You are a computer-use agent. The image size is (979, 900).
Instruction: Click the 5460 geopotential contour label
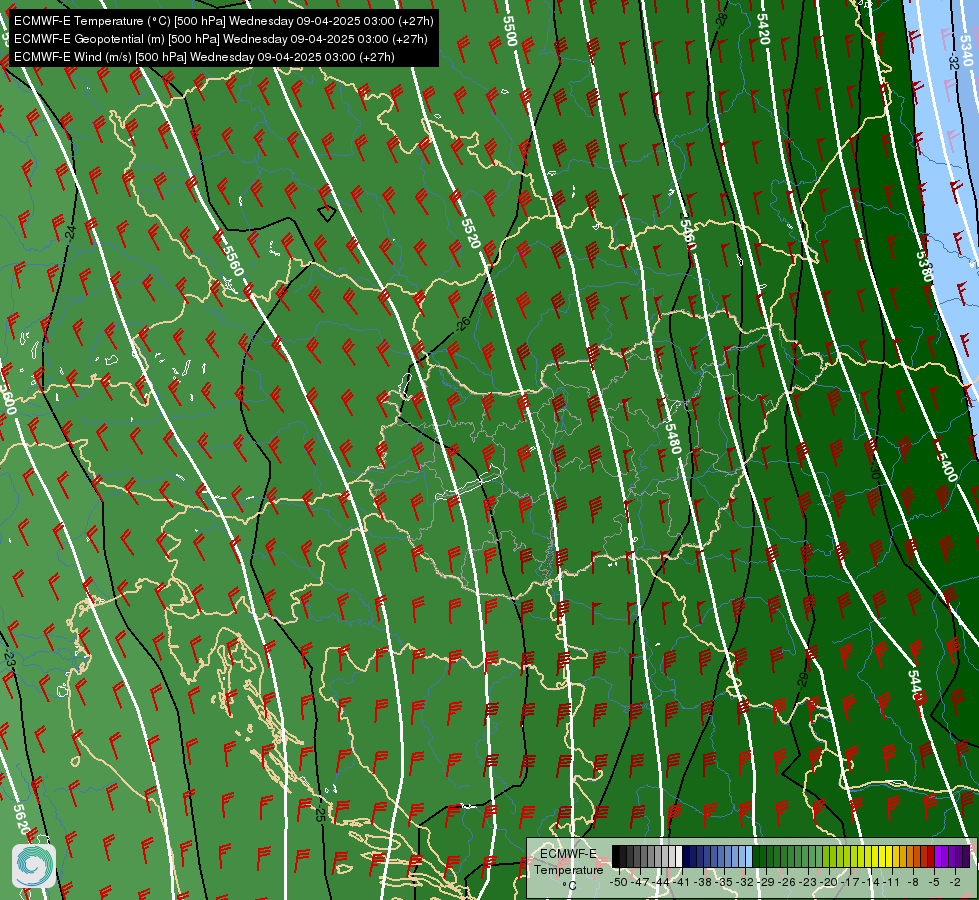(x=687, y=234)
